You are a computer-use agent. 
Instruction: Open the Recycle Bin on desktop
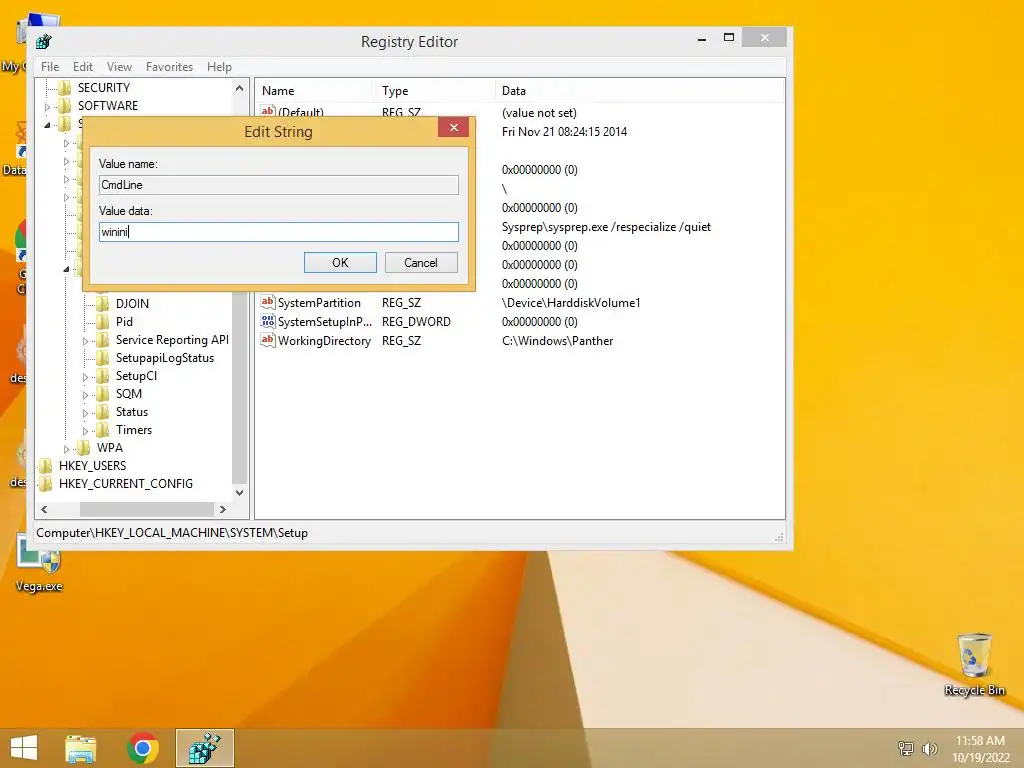(974, 664)
